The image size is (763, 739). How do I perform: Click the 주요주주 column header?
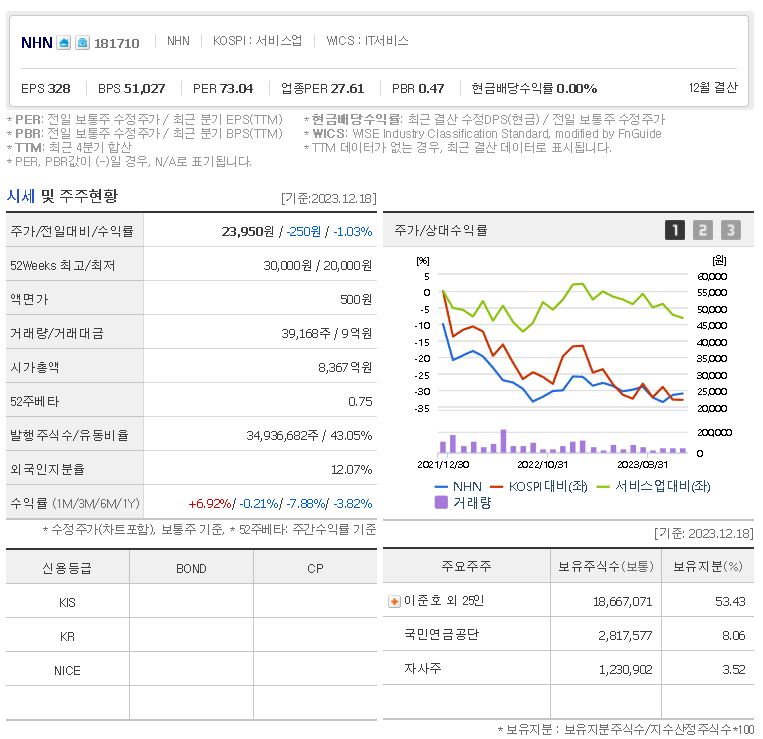(x=467, y=566)
